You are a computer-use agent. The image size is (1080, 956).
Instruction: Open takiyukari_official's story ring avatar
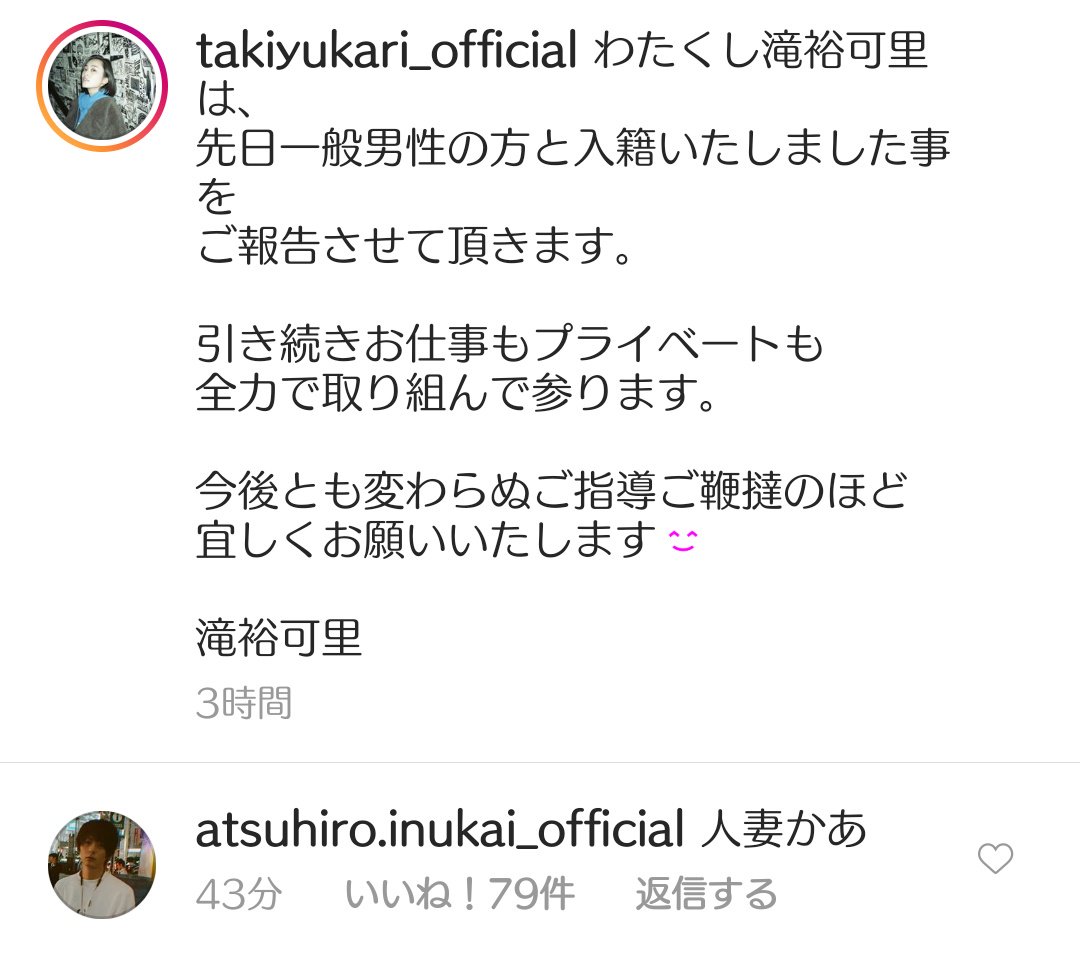click(x=102, y=86)
